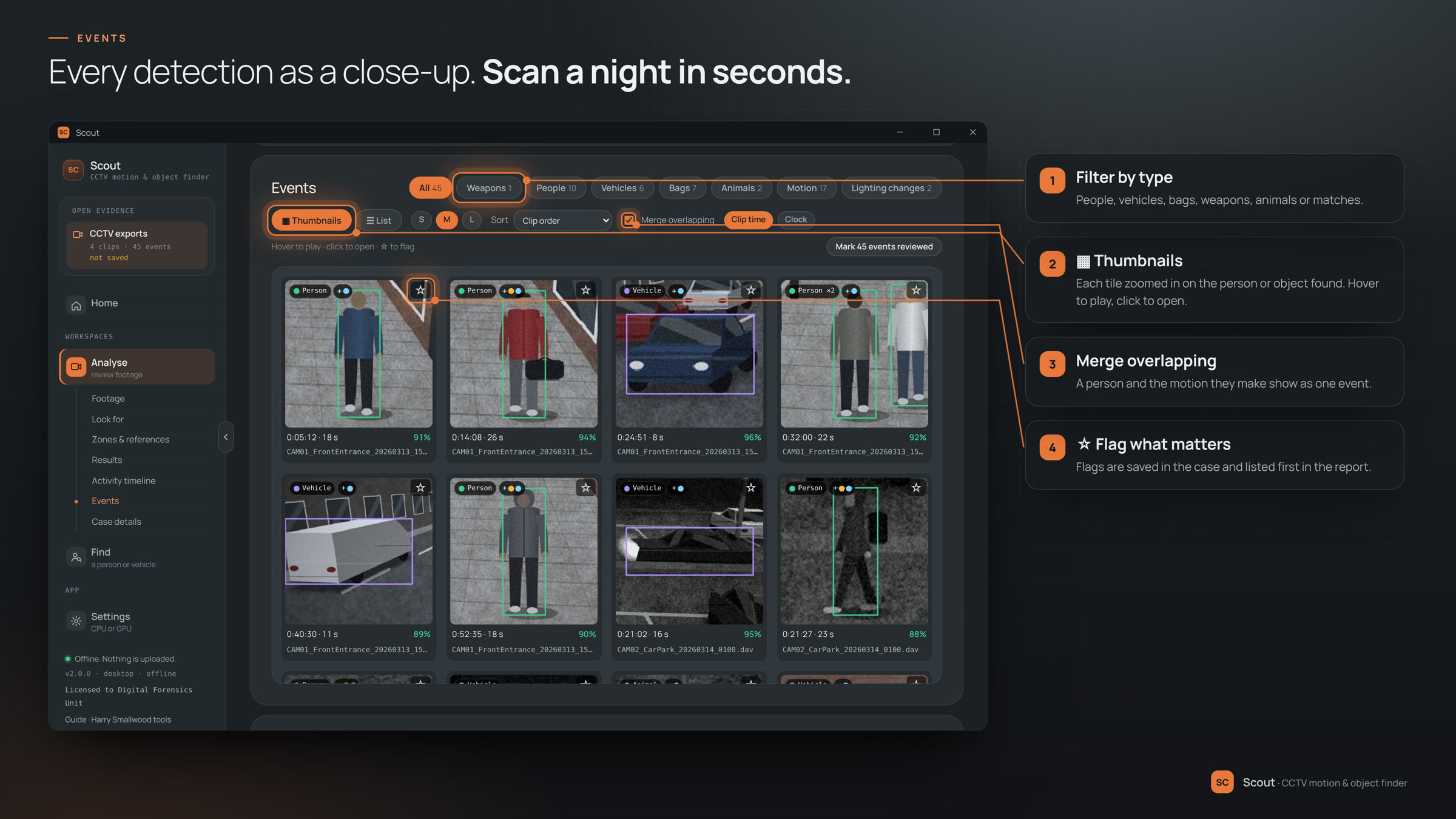Open Case details in sidebar
The image size is (1456, 819).
(116, 522)
